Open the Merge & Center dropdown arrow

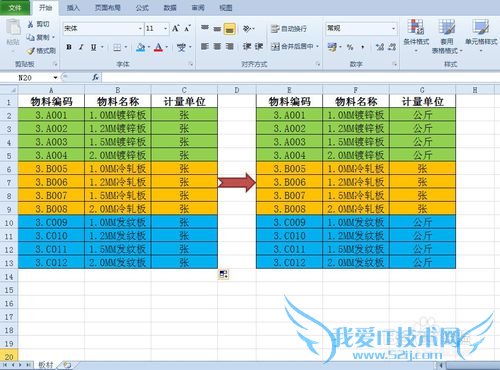click(318, 46)
